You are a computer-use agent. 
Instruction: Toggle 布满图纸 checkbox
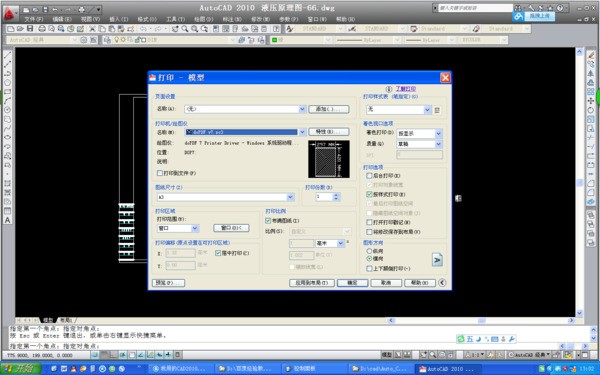click(x=268, y=220)
